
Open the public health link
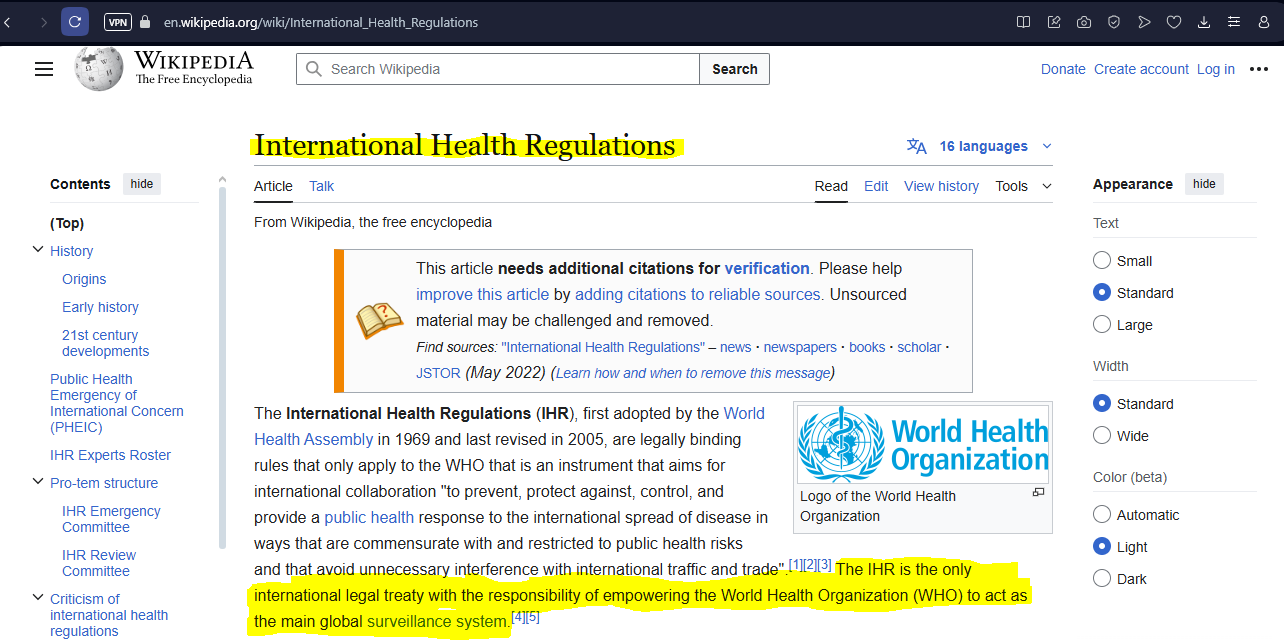click(x=369, y=517)
